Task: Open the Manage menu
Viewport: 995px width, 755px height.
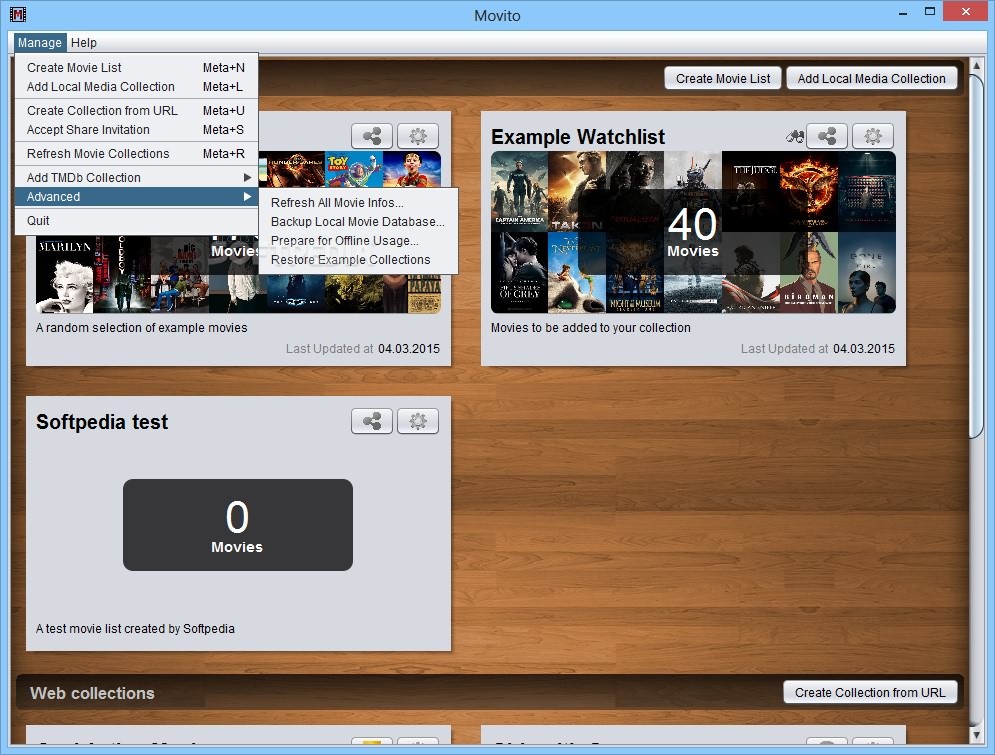Action: click(39, 43)
